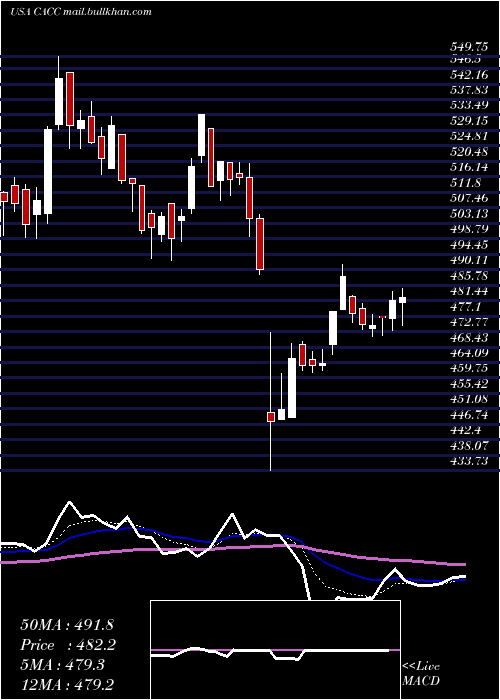The height and width of the screenshot is (700, 500).
Task: Click the 438.07 price label
Action: coord(468,446)
